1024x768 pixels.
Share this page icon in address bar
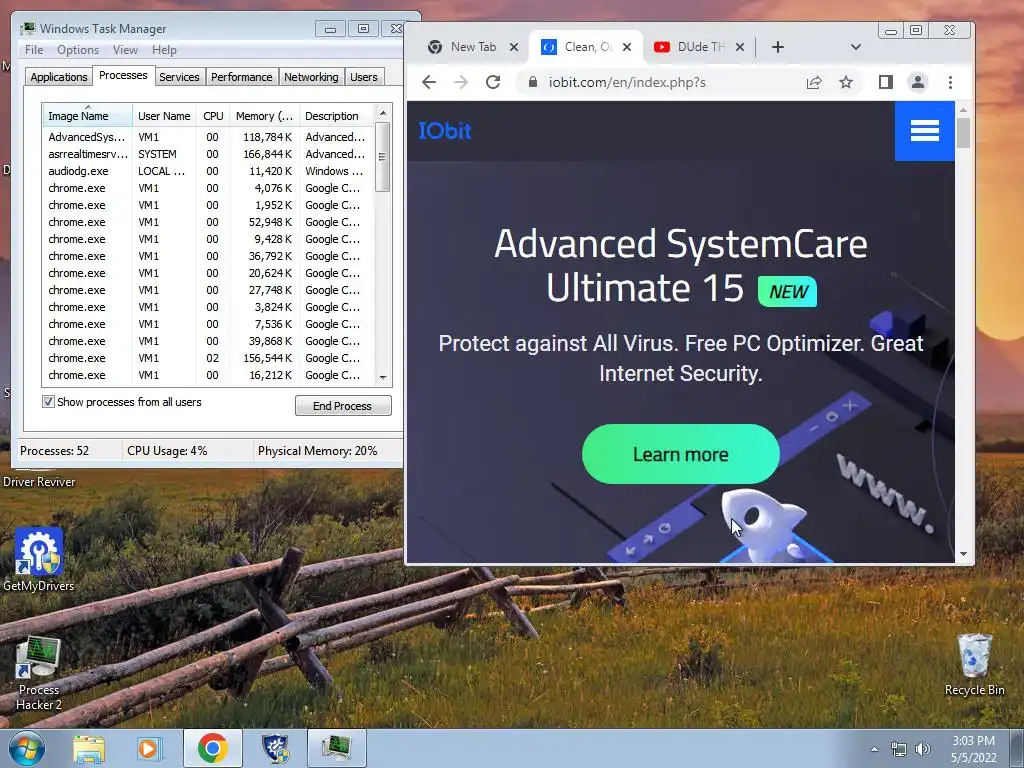[814, 82]
